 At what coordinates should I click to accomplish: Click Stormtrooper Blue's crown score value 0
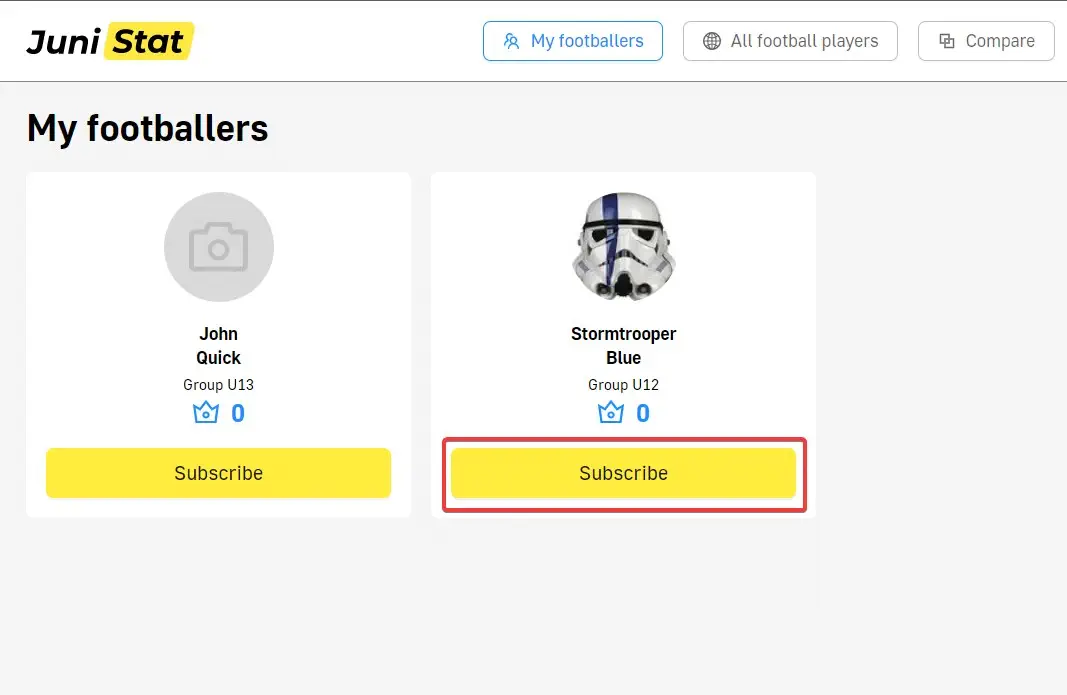click(x=643, y=413)
